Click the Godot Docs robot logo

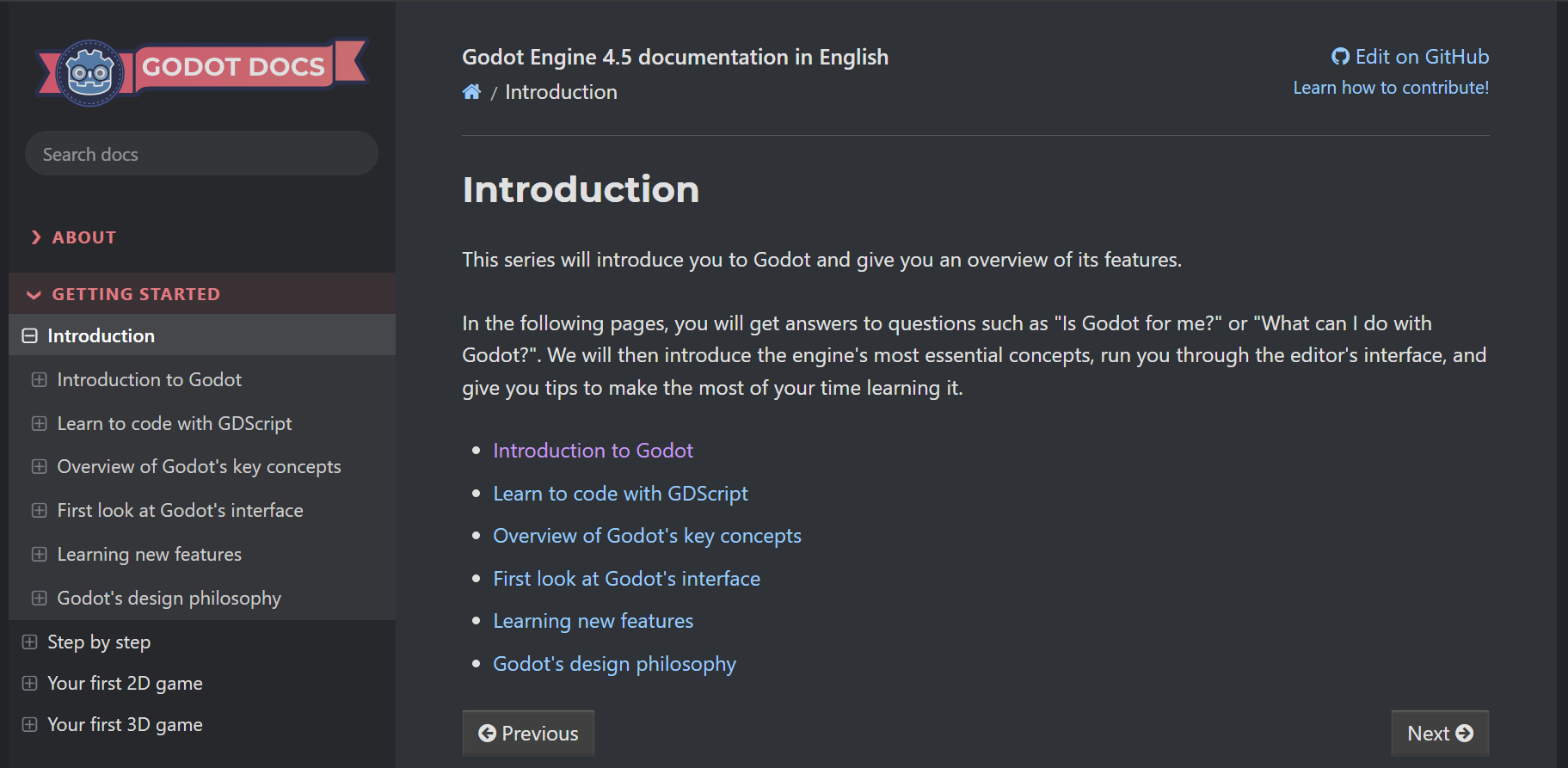pos(89,73)
